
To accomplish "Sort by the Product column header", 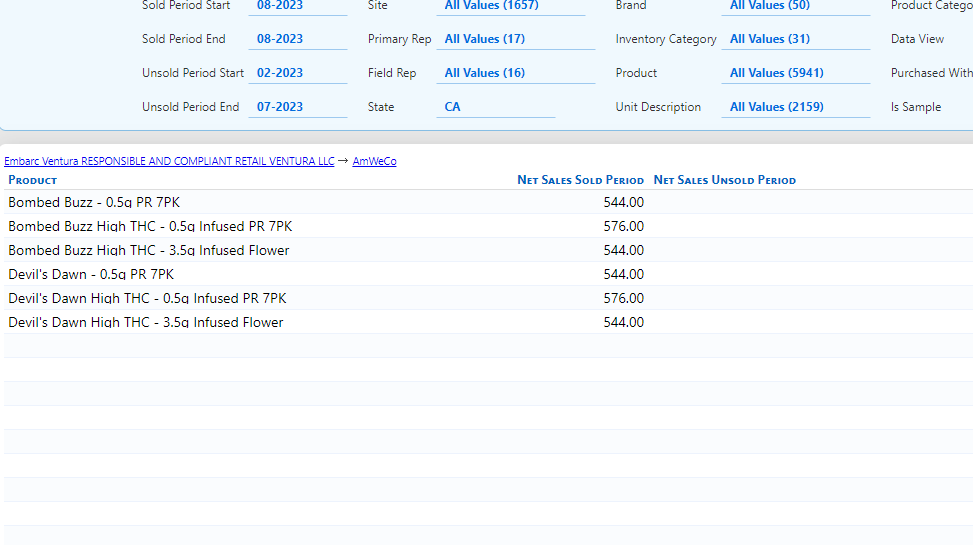I will pyautogui.click(x=33, y=180).
